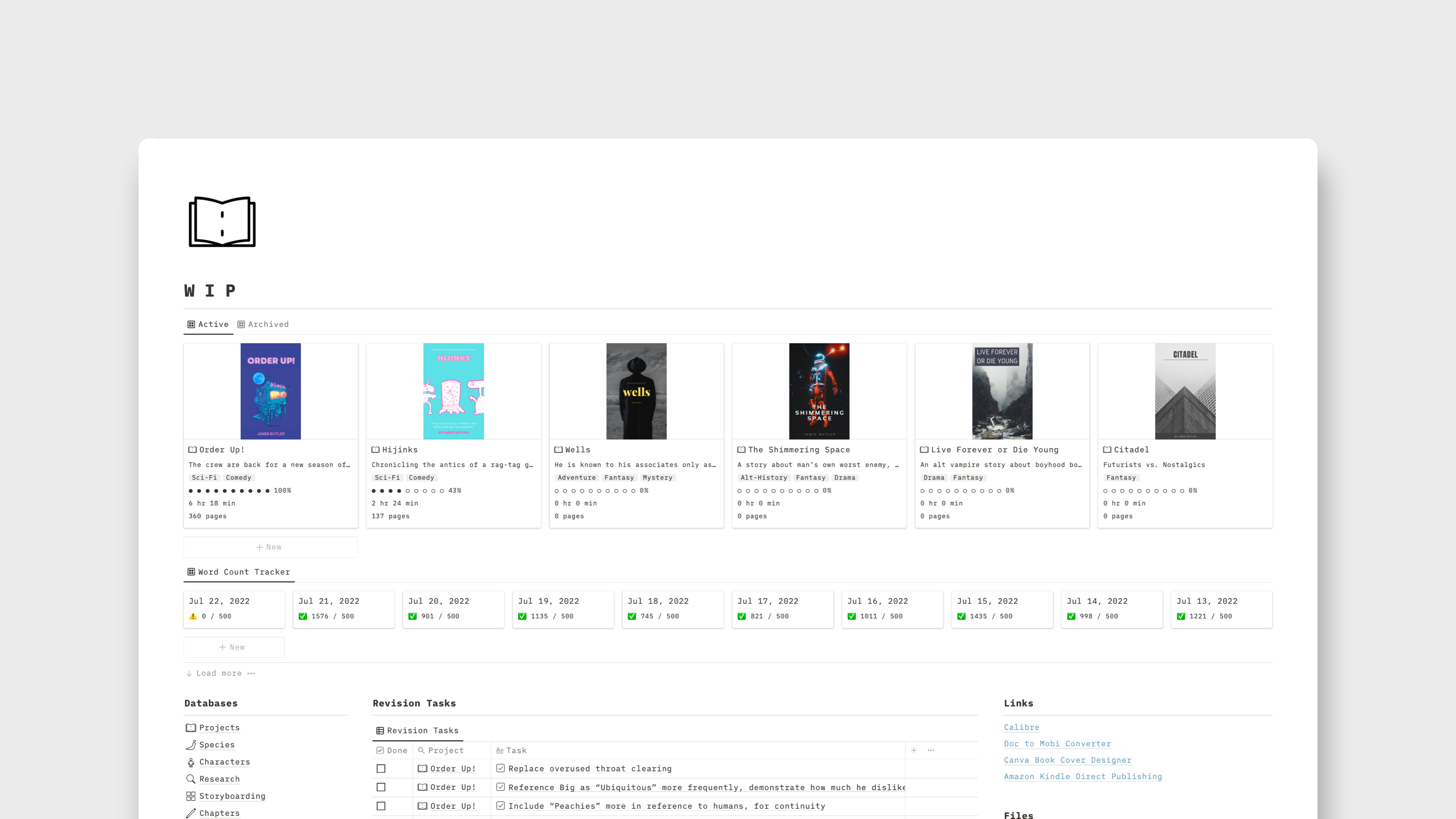Image resolution: width=1456 pixels, height=819 pixels.
Task: Open the Species database link
Action: click(217, 745)
